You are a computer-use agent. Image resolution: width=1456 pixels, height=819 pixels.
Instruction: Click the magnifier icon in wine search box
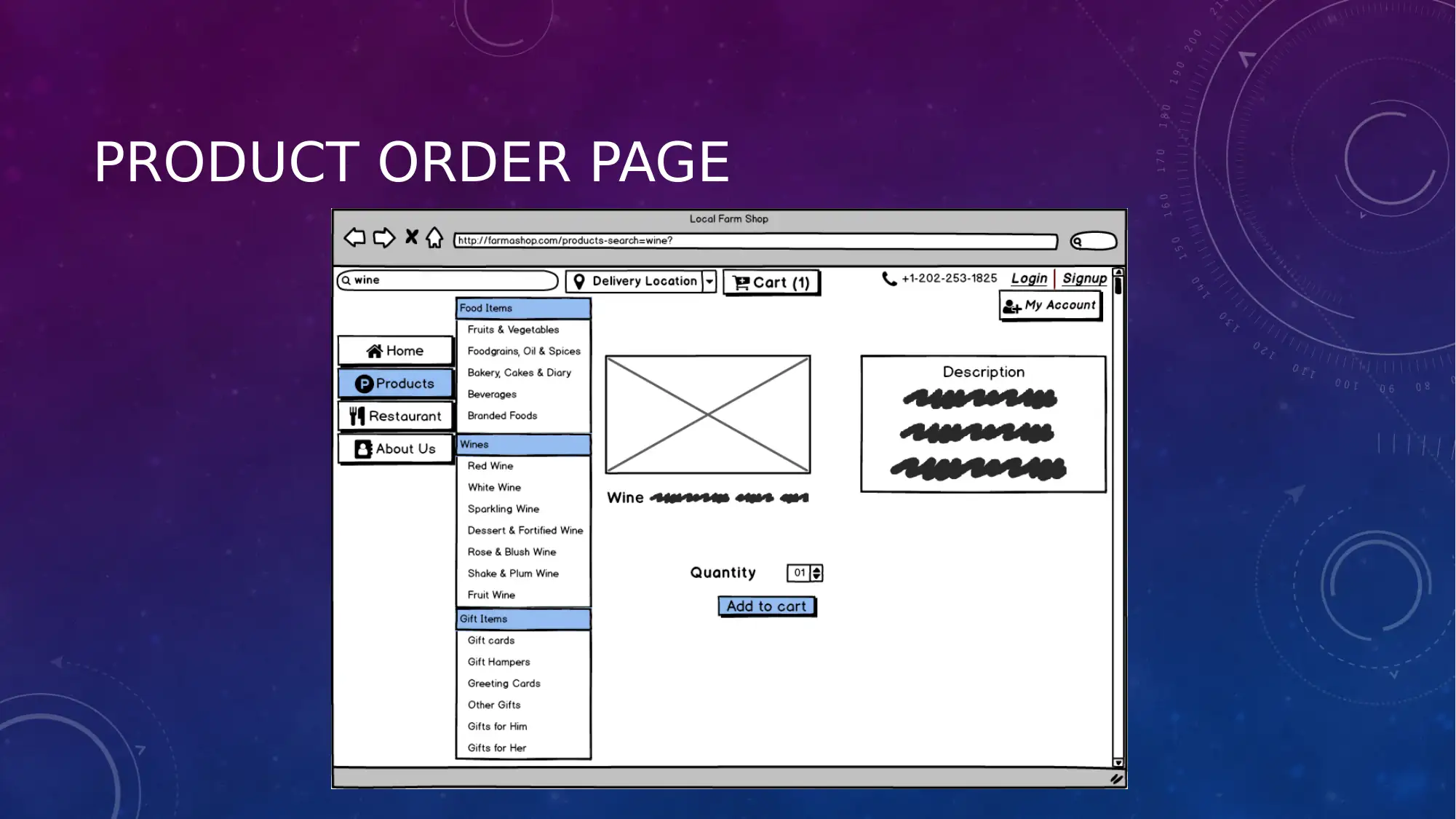346,280
